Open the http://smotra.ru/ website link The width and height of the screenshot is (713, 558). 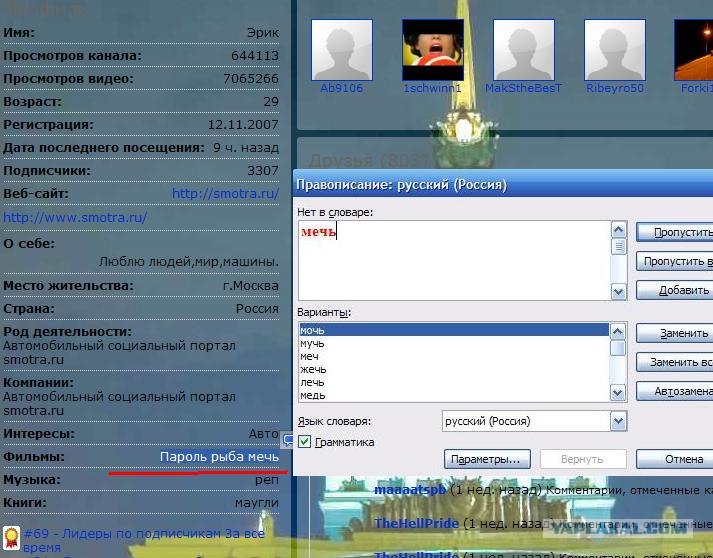click(x=225, y=194)
